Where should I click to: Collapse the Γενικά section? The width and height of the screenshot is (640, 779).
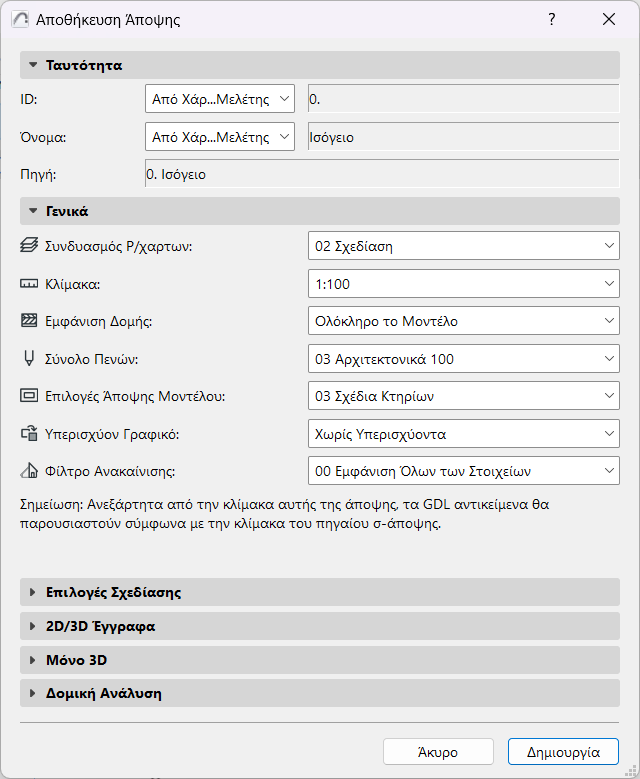[x=33, y=211]
